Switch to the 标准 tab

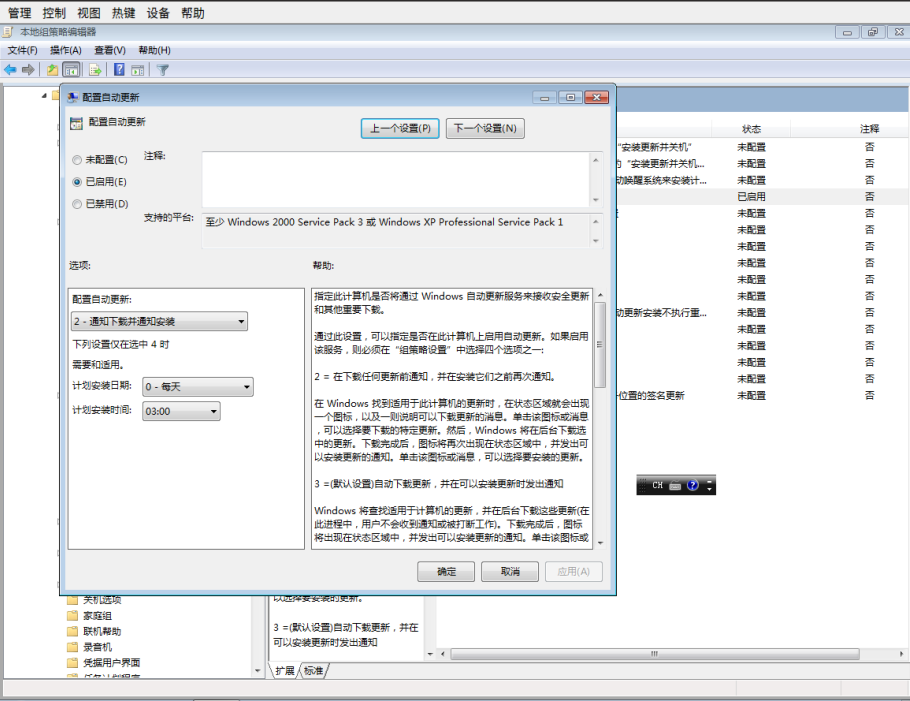pos(313,671)
